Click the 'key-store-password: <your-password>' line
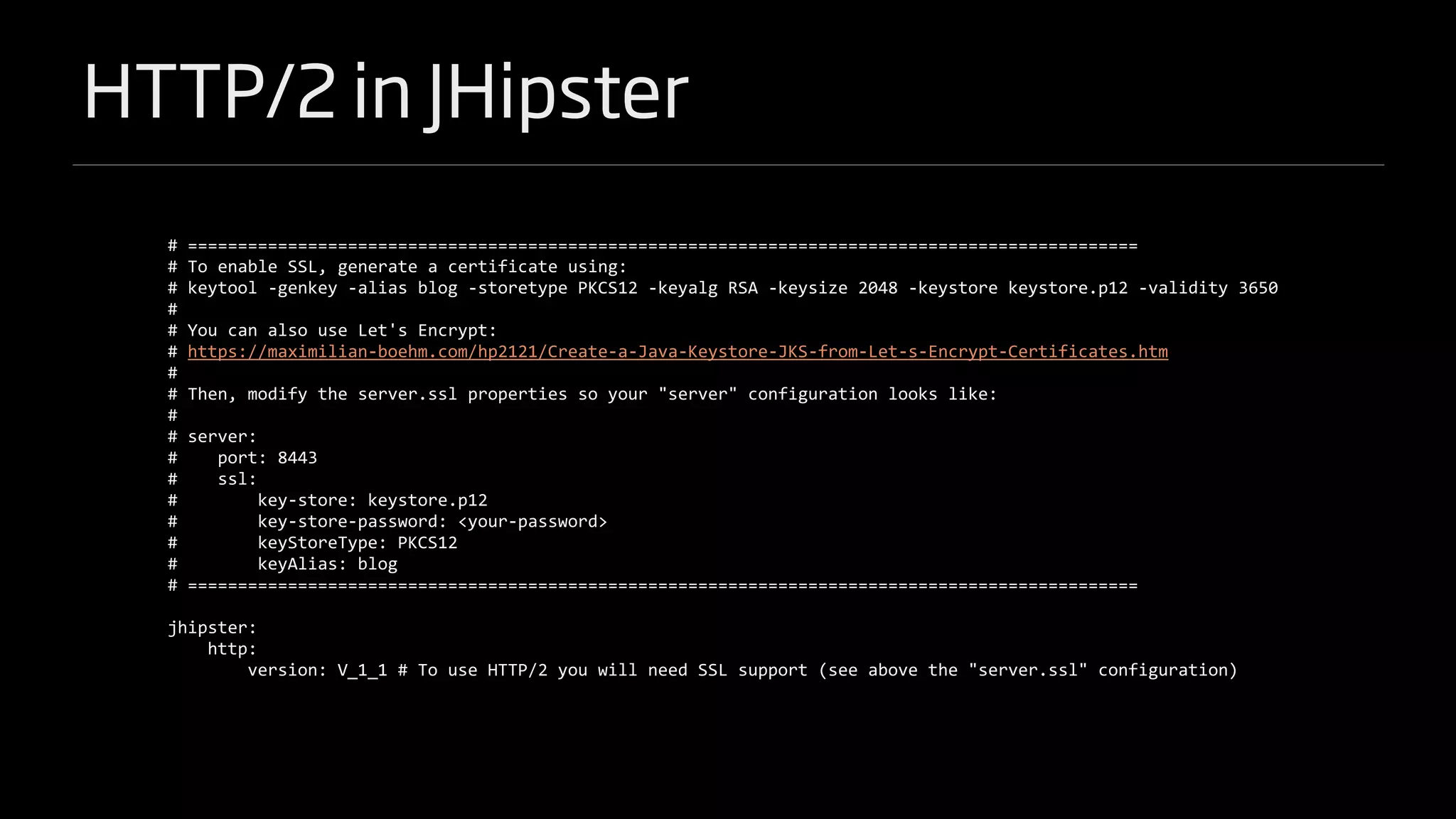1456x819 pixels. pyautogui.click(x=387, y=522)
